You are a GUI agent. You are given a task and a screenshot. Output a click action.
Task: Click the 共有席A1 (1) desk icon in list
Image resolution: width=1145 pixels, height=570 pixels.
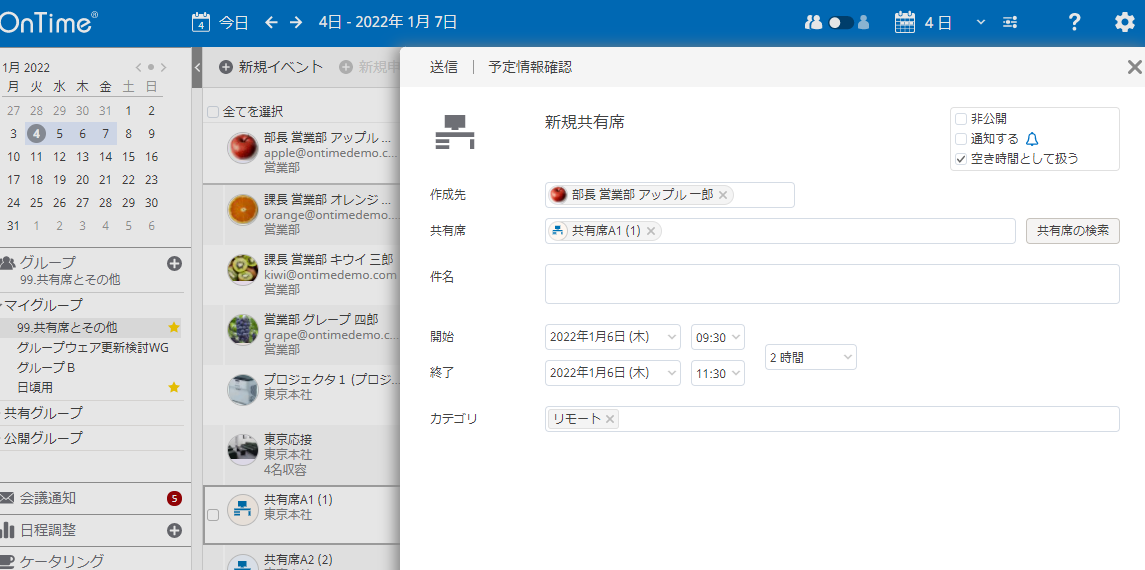click(241, 510)
